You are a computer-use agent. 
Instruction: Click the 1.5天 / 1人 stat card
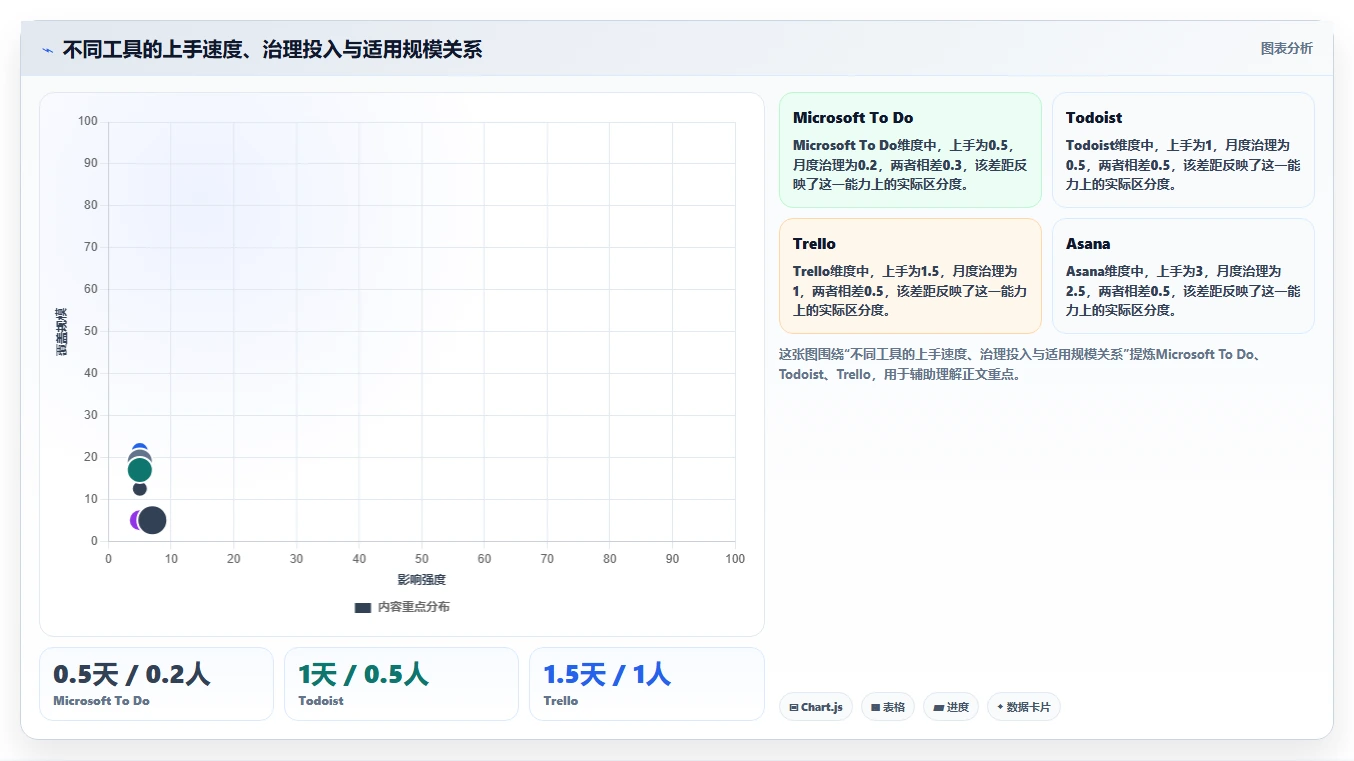pyautogui.click(x=647, y=684)
